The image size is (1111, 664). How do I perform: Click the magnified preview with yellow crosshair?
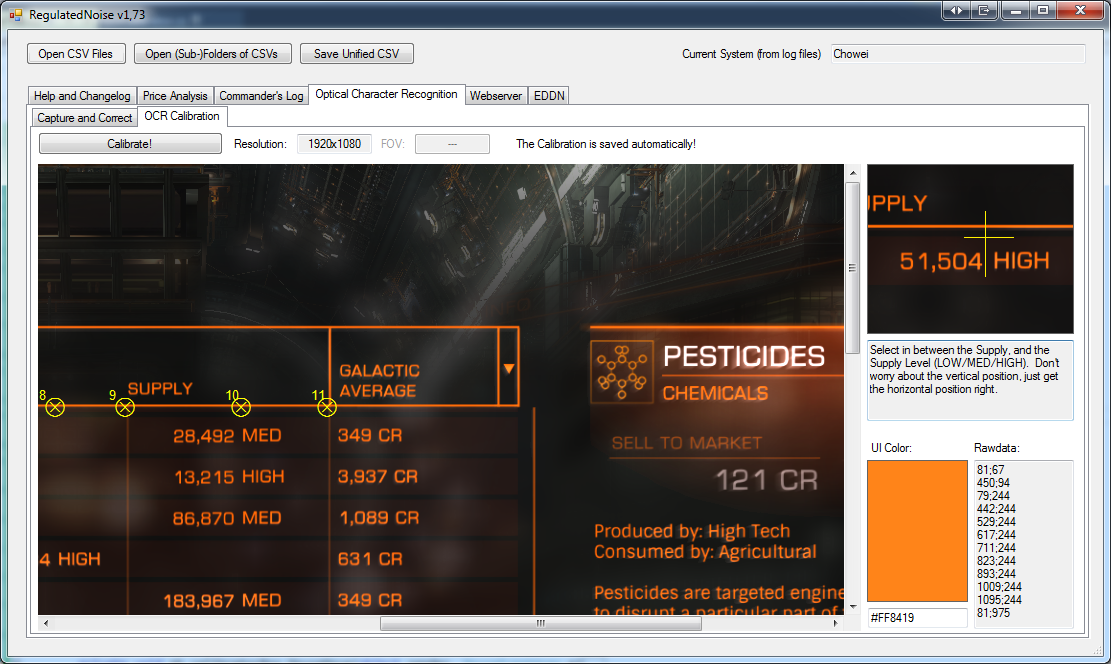pos(971,249)
